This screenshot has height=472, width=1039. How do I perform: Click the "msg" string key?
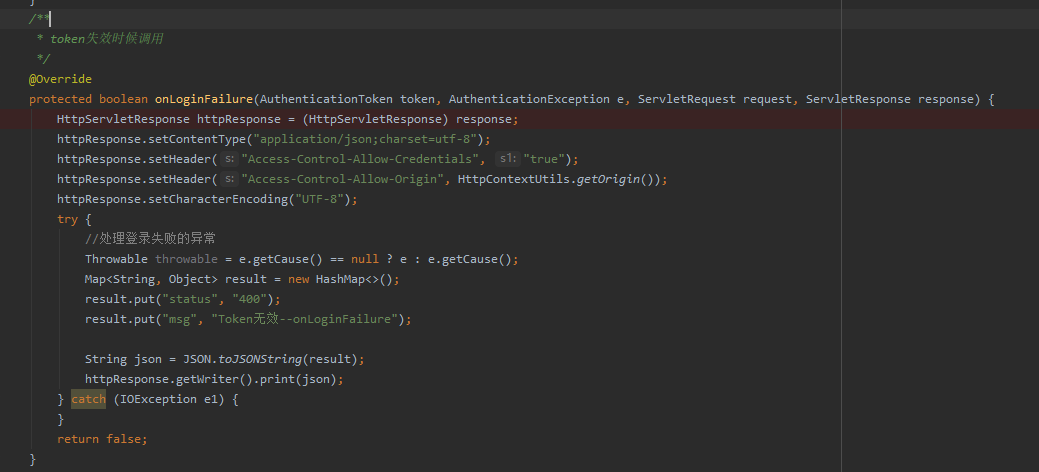tap(179, 319)
